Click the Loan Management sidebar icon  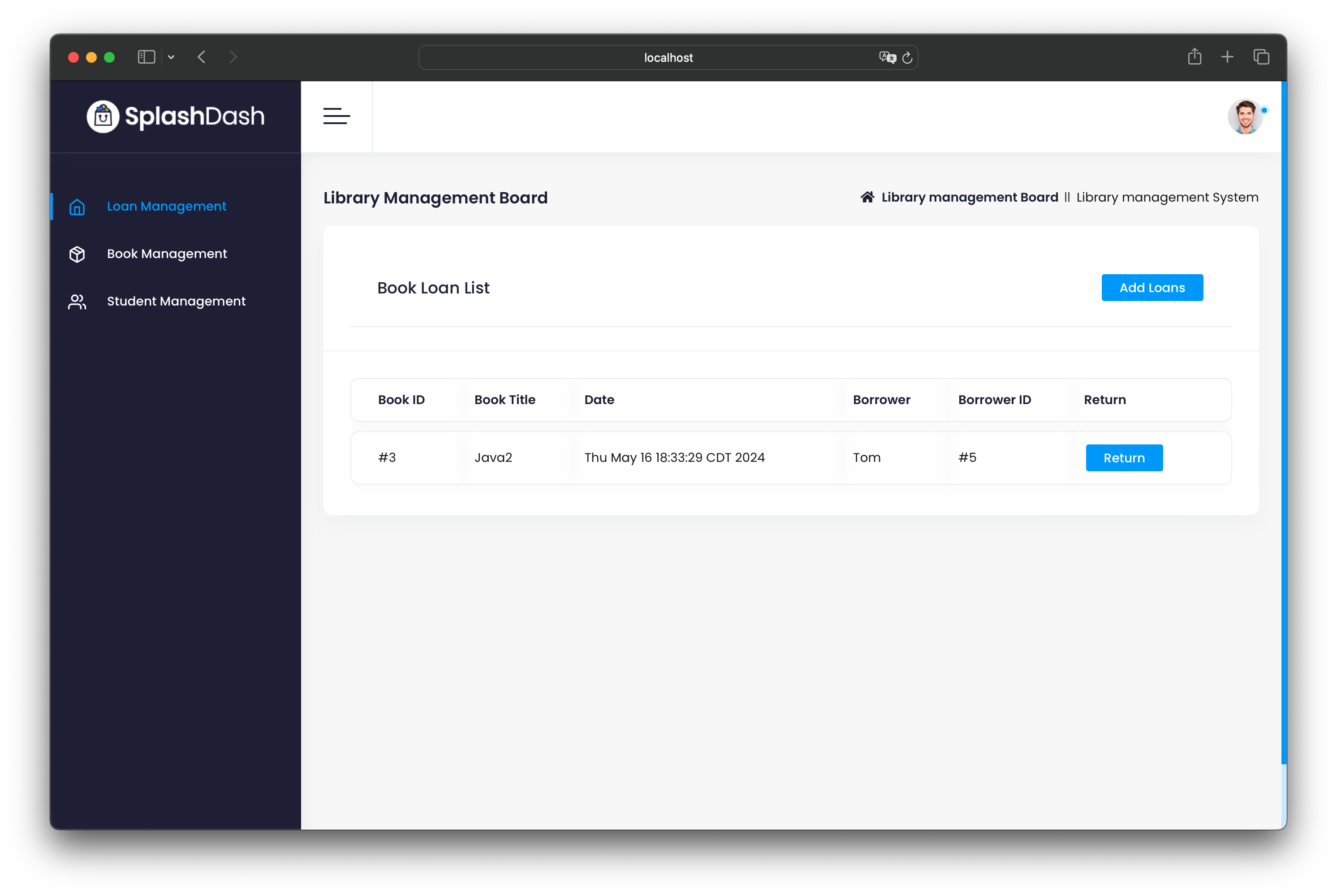pos(77,206)
